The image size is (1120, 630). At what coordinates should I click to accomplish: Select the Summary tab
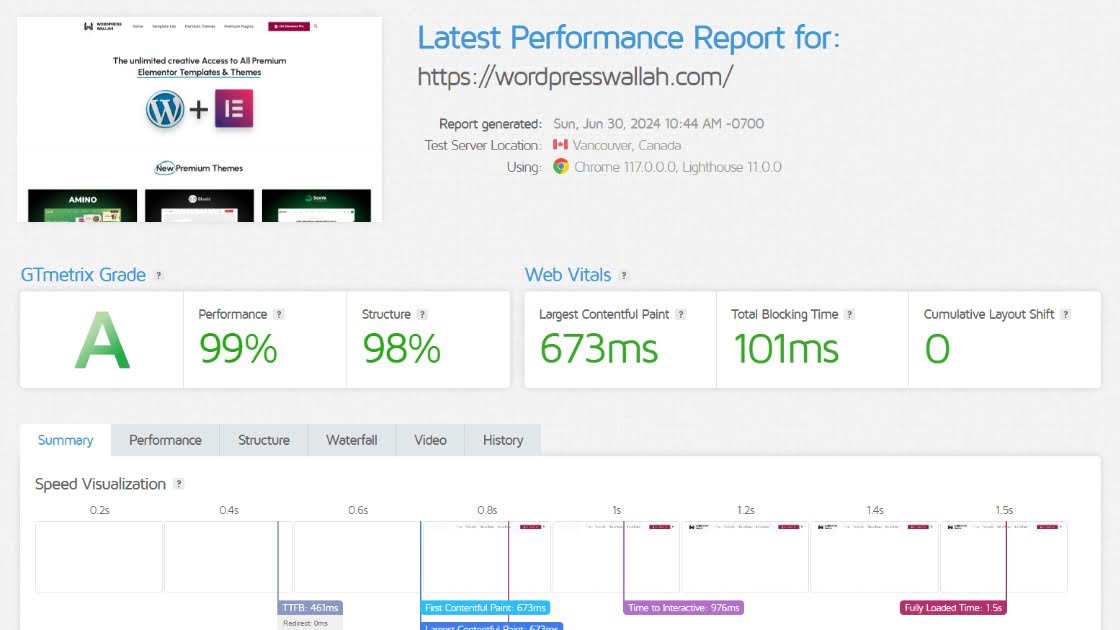click(x=66, y=440)
